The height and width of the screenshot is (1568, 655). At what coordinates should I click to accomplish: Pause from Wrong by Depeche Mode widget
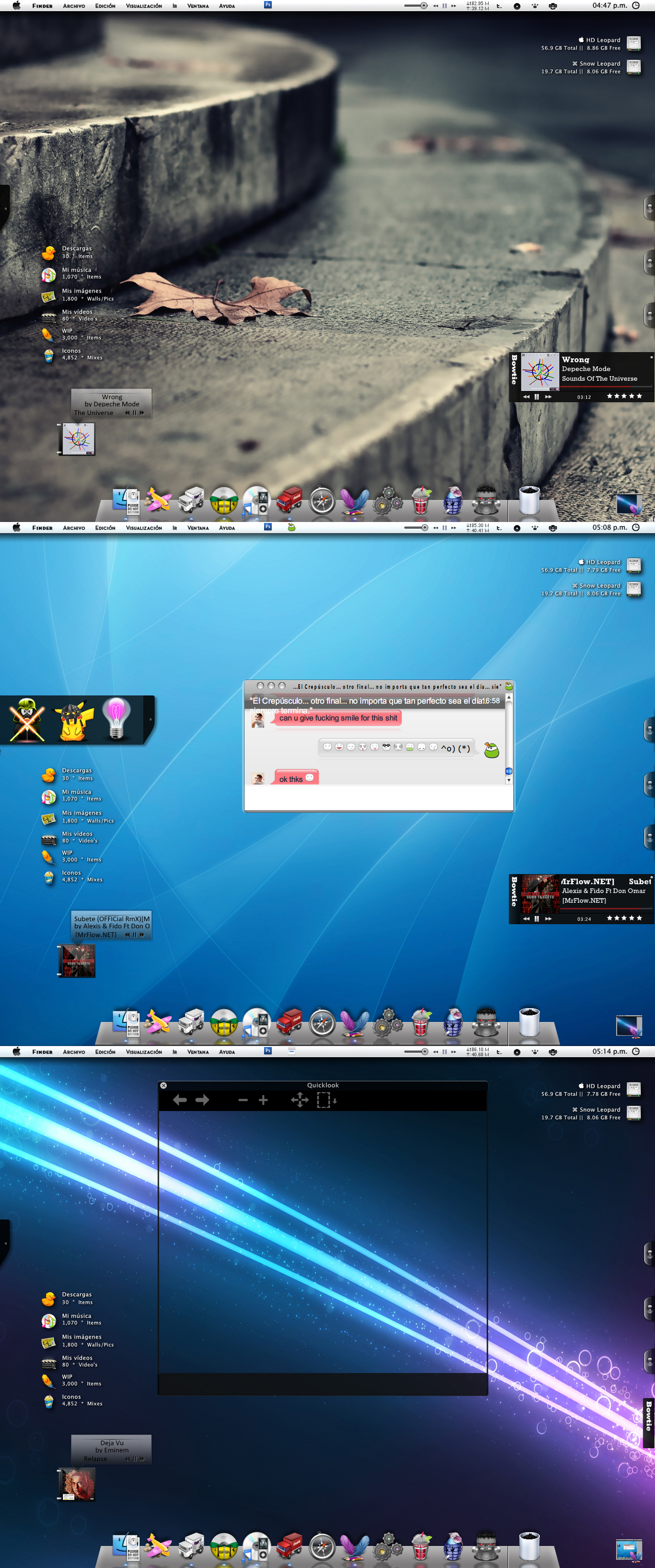pyautogui.click(x=135, y=412)
